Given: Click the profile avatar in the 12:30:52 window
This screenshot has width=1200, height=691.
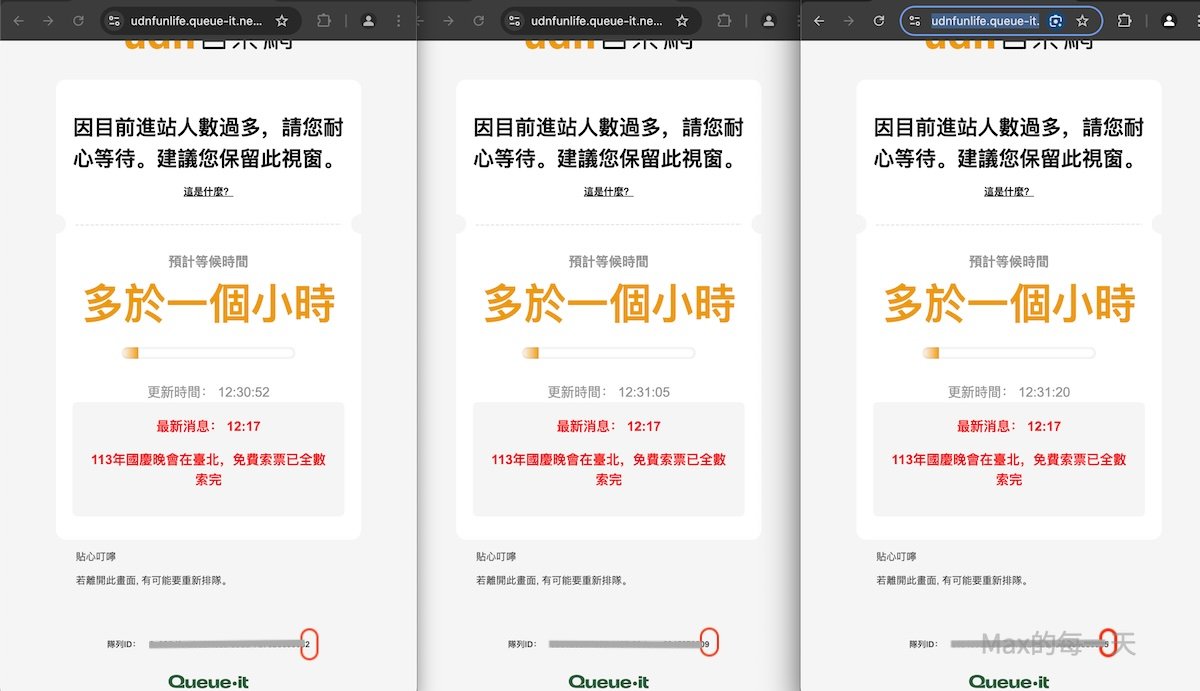Looking at the screenshot, I should coord(368,20).
